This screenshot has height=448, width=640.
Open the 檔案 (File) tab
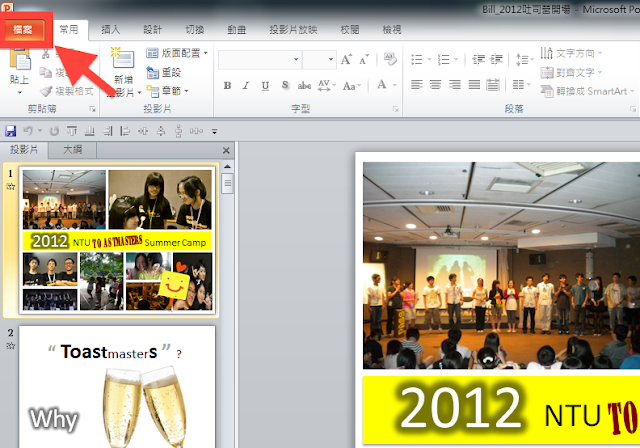coord(23,30)
